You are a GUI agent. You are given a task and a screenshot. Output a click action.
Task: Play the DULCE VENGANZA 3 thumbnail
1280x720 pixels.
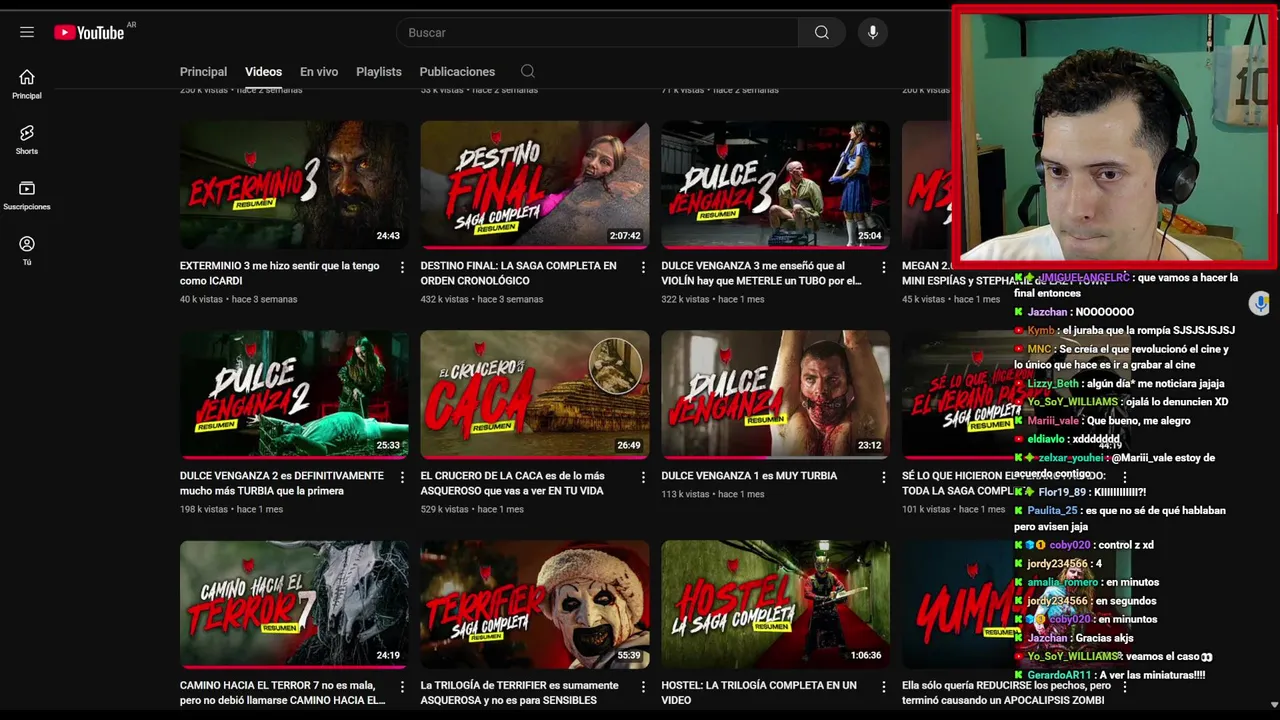(775, 185)
